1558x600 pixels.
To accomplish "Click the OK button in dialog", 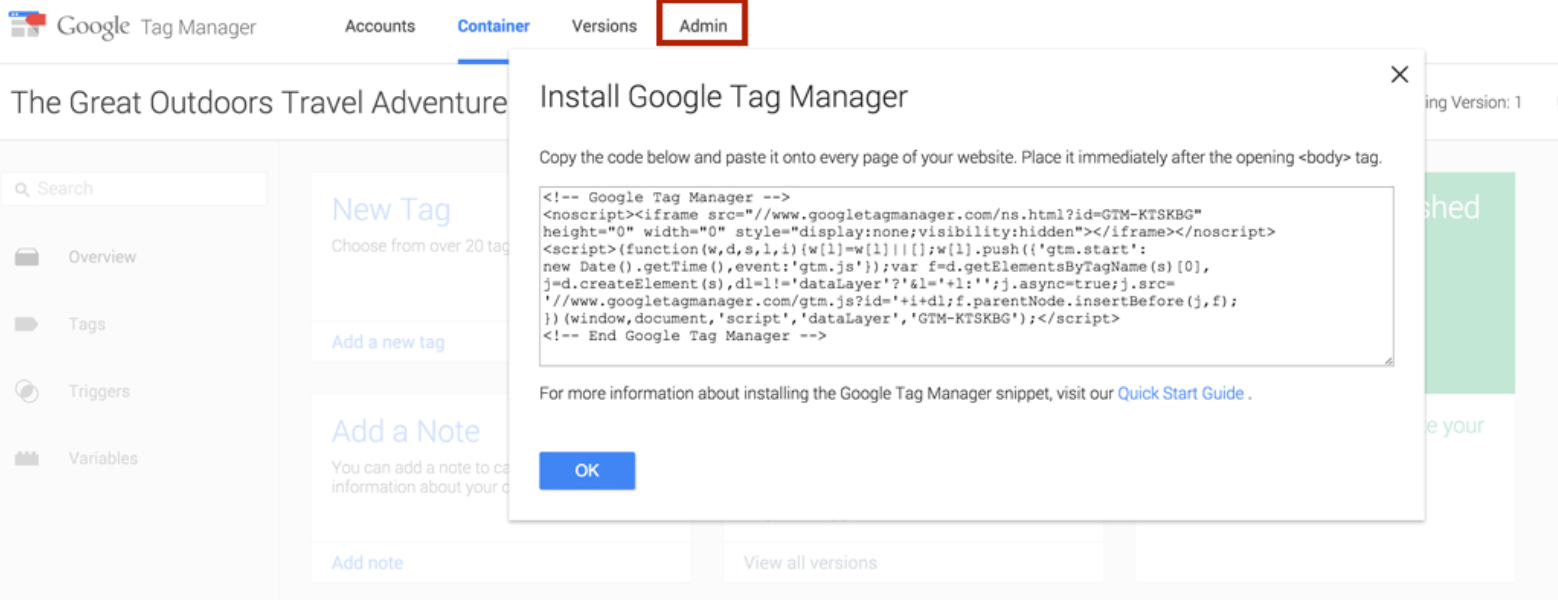I will click(587, 470).
